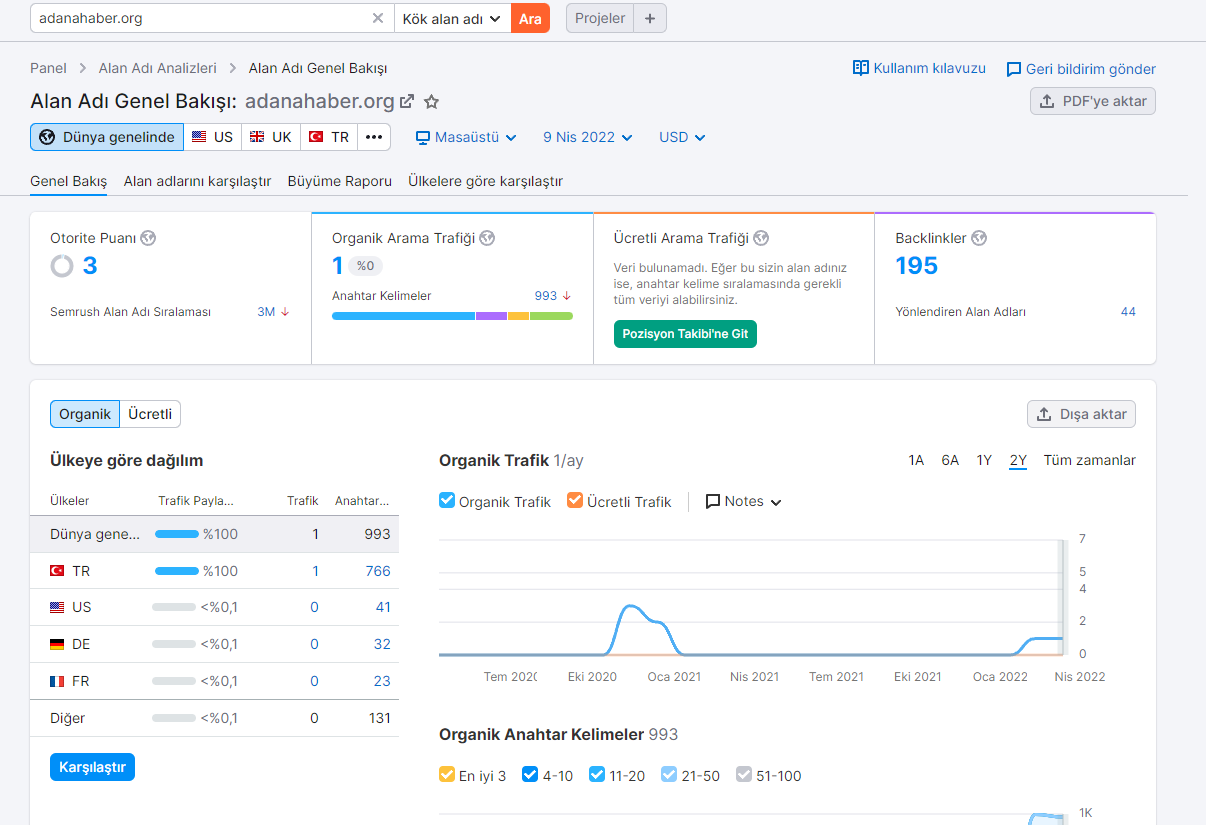
Task: Click globe icon beside Ücretli Arama Trafiği
Action: (761, 238)
